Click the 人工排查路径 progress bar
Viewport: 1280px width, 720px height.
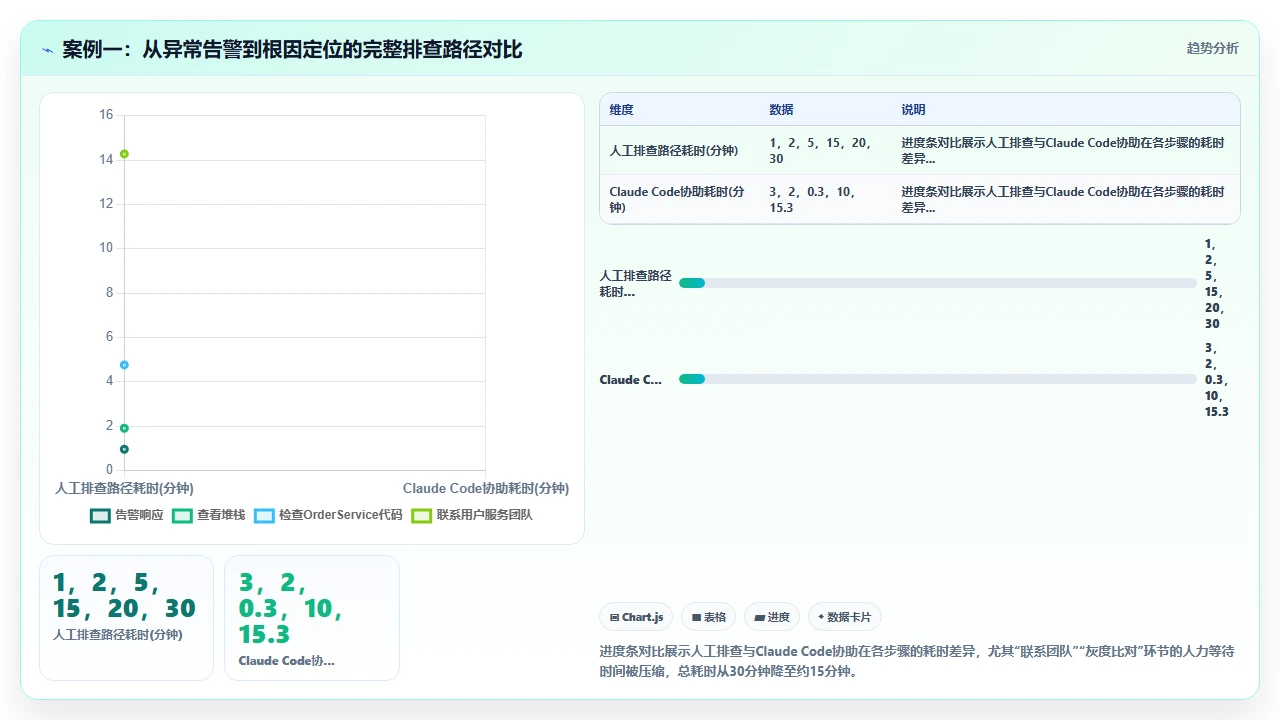tap(937, 283)
